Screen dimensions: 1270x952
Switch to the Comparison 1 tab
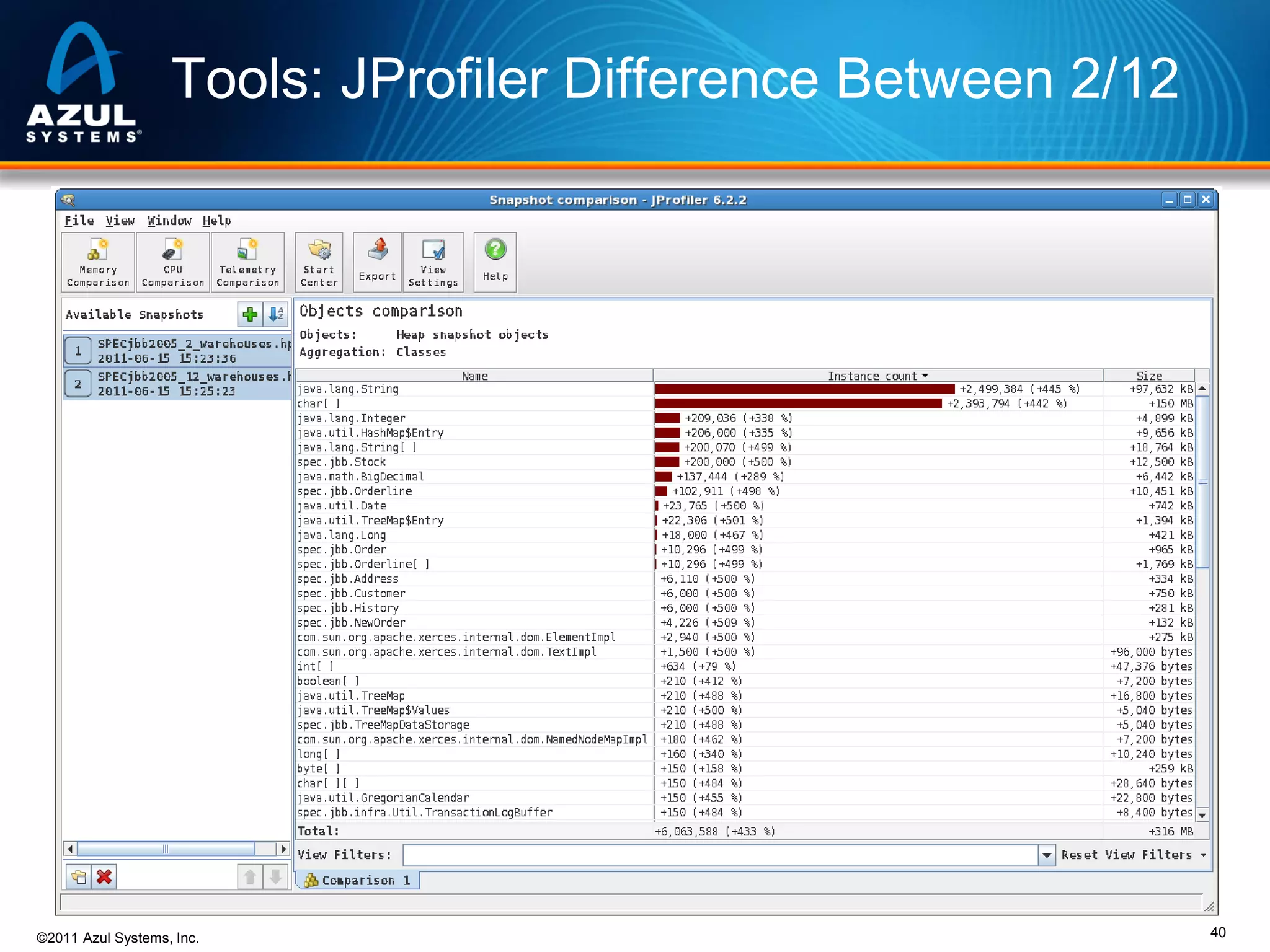[x=358, y=880]
